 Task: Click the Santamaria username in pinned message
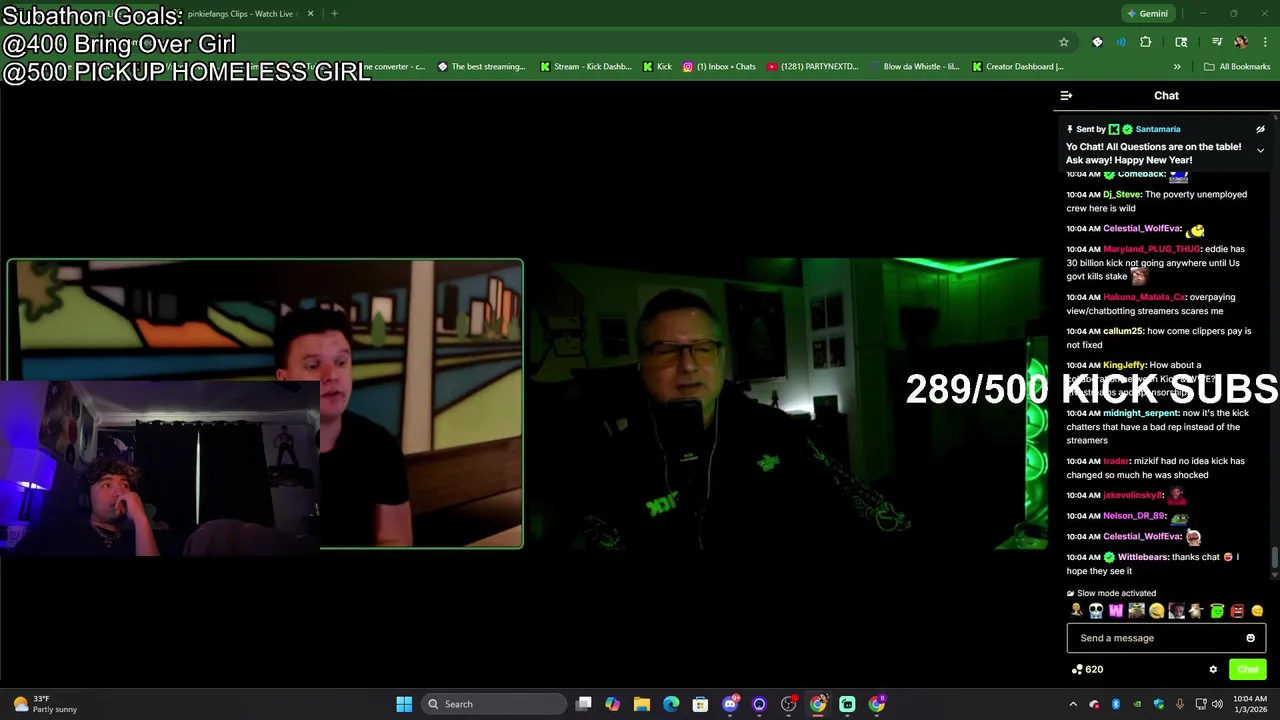1158,129
